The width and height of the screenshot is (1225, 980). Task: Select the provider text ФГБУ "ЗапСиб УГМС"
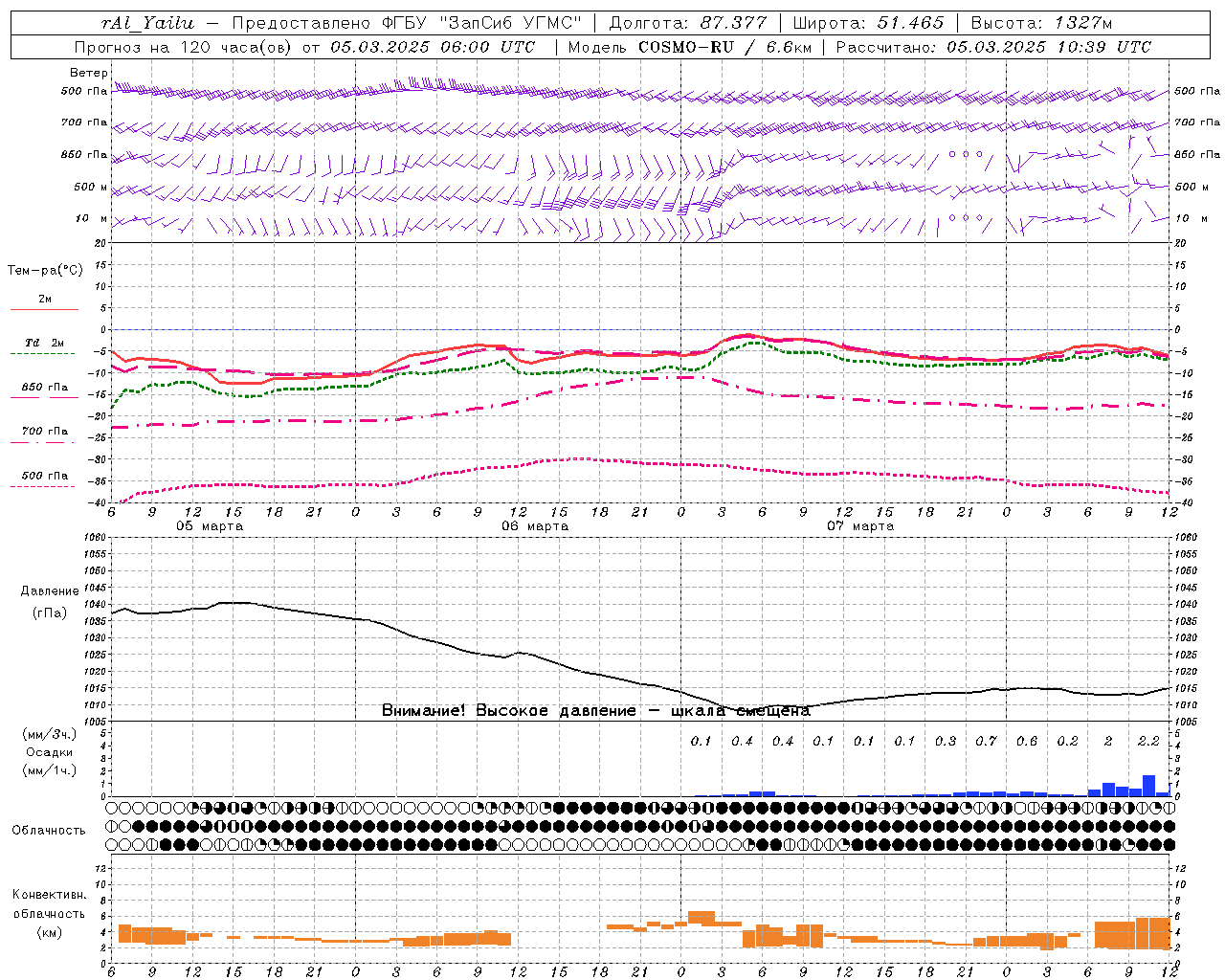pyautogui.click(x=484, y=23)
